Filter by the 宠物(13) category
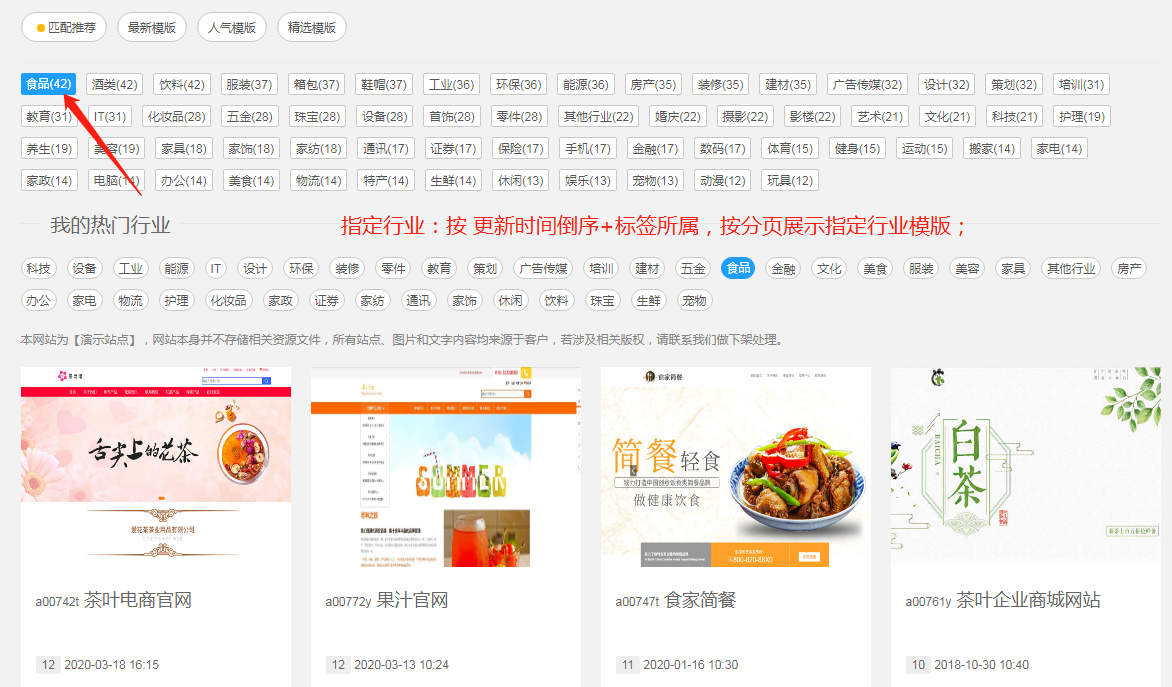 click(x=655, y=181)
